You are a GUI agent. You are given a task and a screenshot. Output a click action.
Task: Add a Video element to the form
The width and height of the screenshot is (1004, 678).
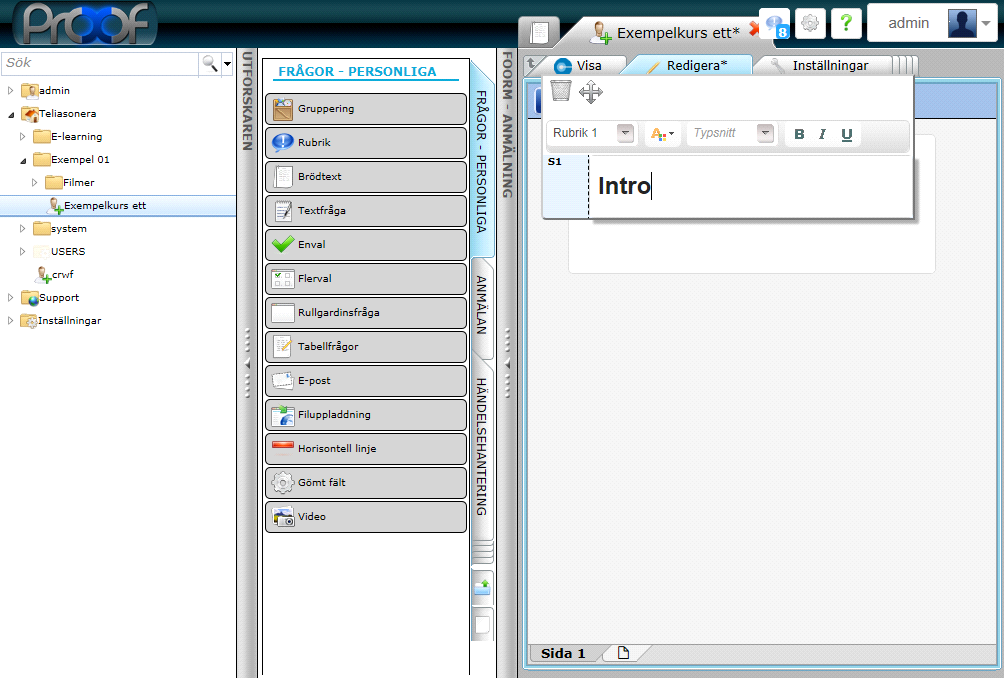pyautogui.click(x=365, y=517)
